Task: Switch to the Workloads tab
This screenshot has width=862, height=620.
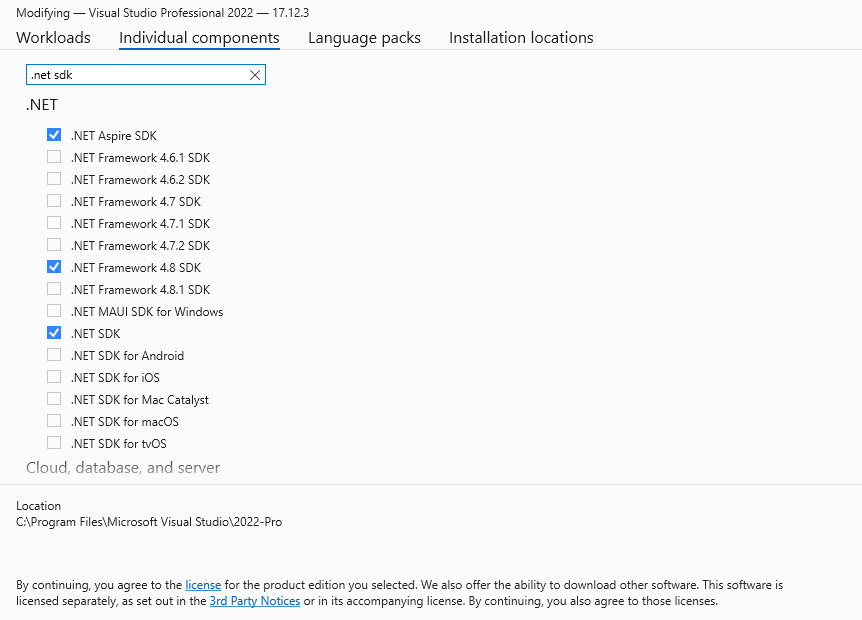Action: coord(53,38)
